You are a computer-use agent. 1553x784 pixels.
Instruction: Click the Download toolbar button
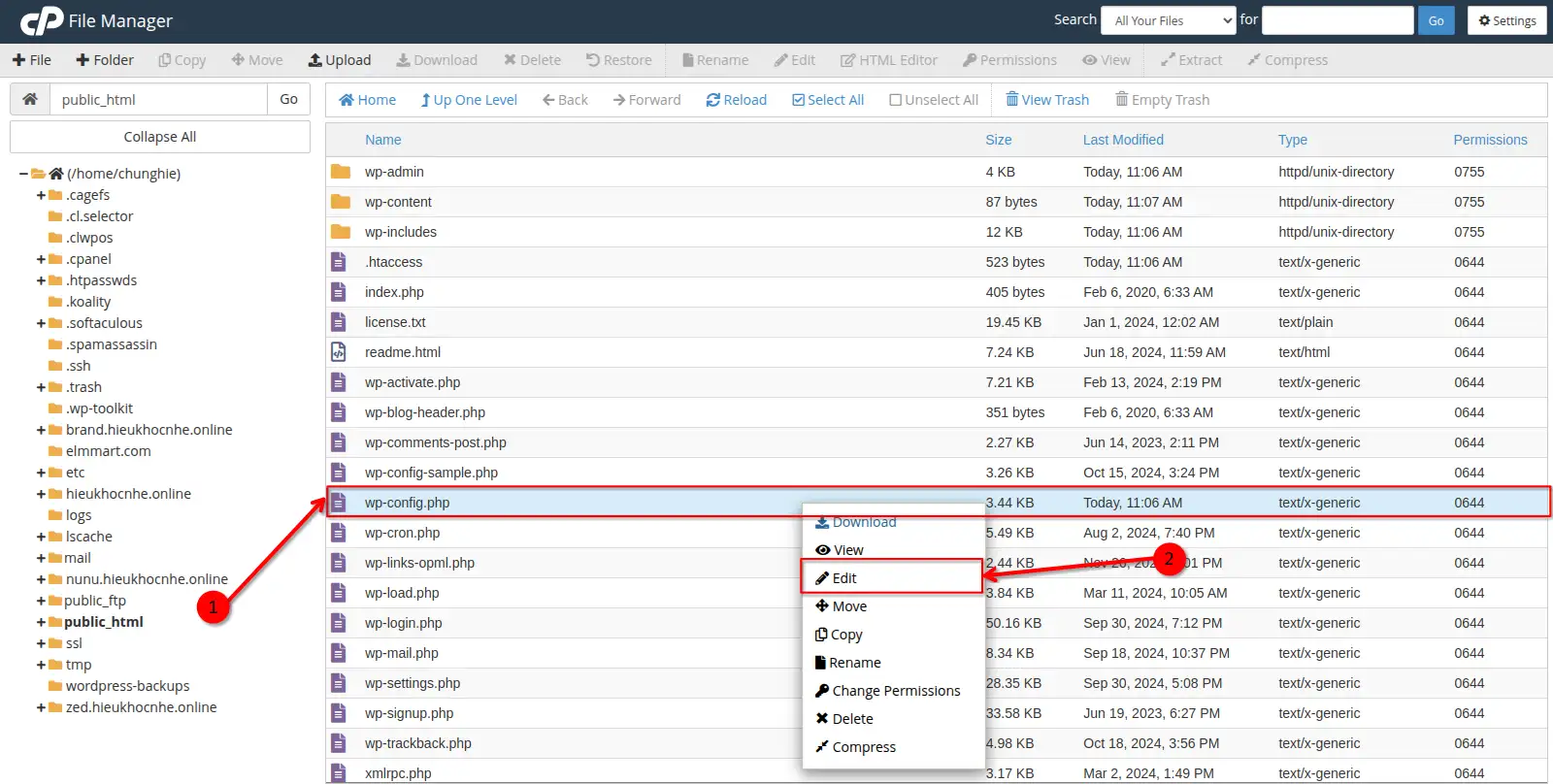point(437,60)
